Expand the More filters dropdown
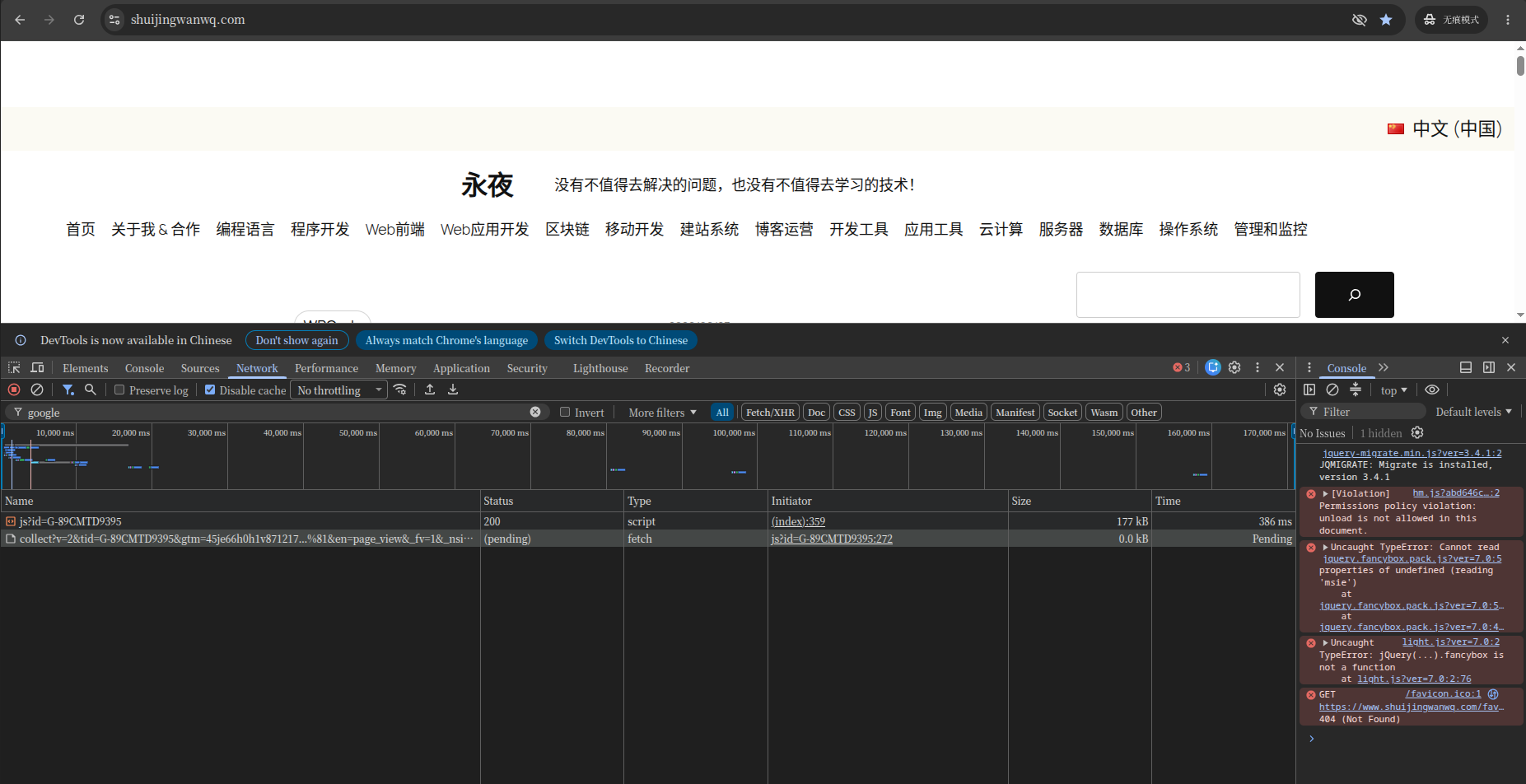 tap(662, 413)
